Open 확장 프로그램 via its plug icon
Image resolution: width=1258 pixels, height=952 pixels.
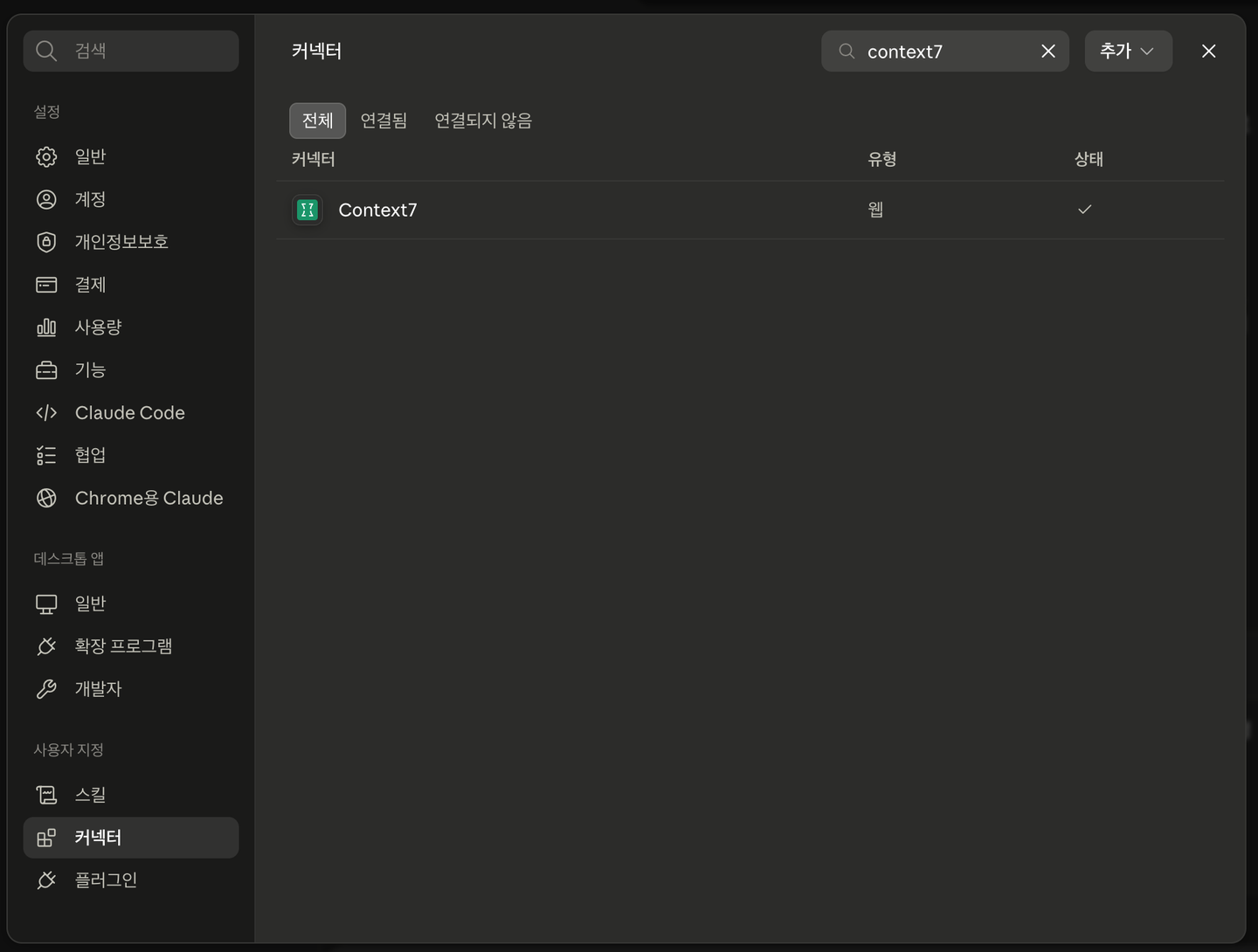[46, 646]
